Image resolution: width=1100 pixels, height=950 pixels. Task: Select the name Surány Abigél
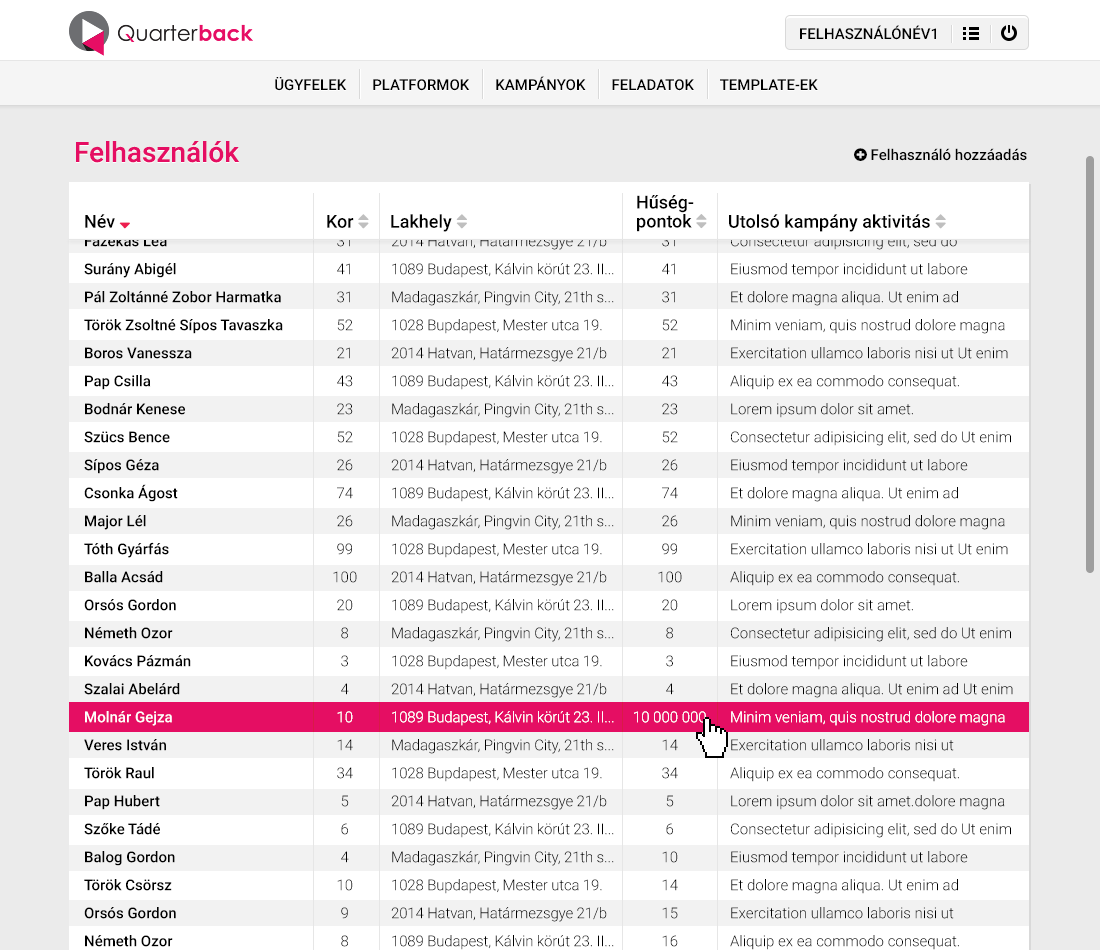point(130,269)
